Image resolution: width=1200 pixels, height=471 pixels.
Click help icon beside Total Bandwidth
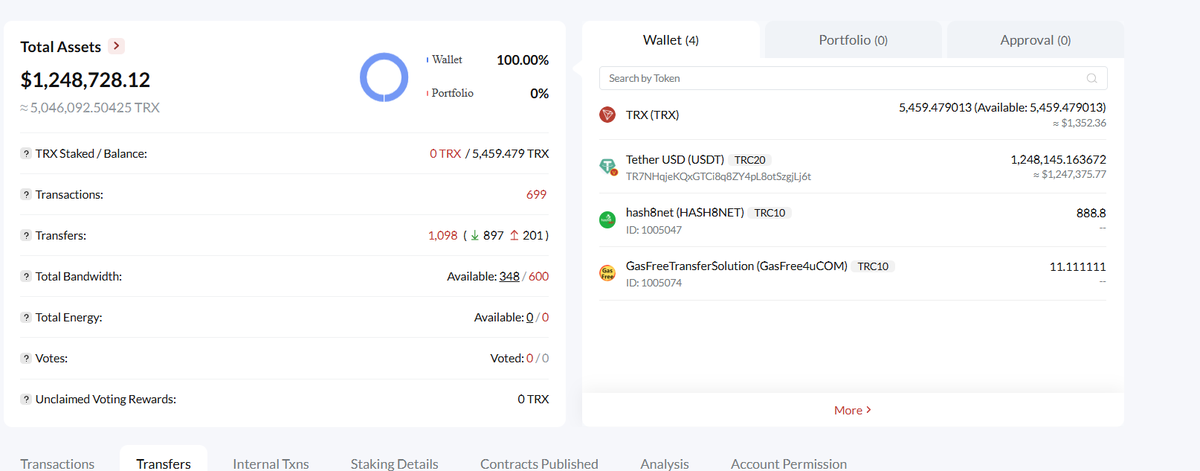25,276
